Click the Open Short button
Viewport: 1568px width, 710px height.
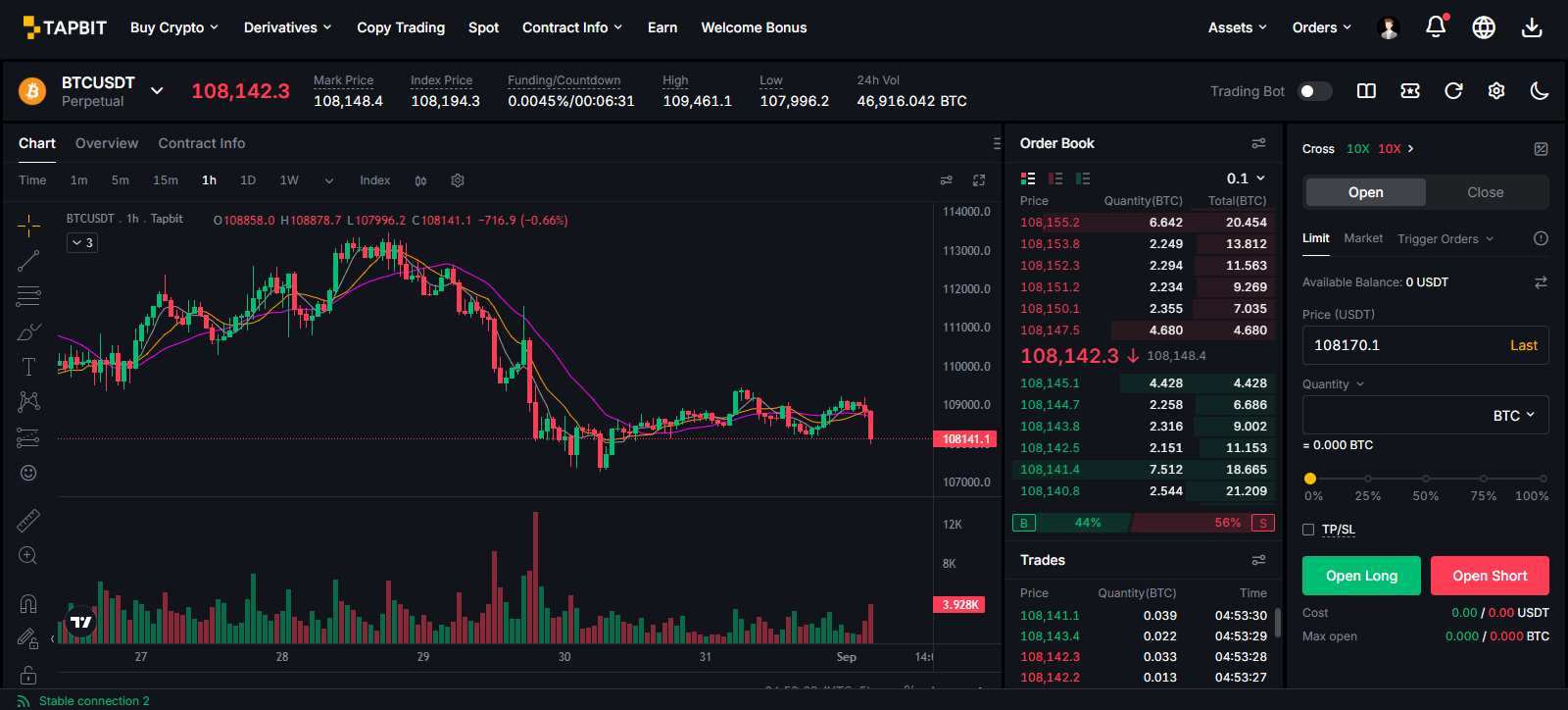tap(1490, 576)
